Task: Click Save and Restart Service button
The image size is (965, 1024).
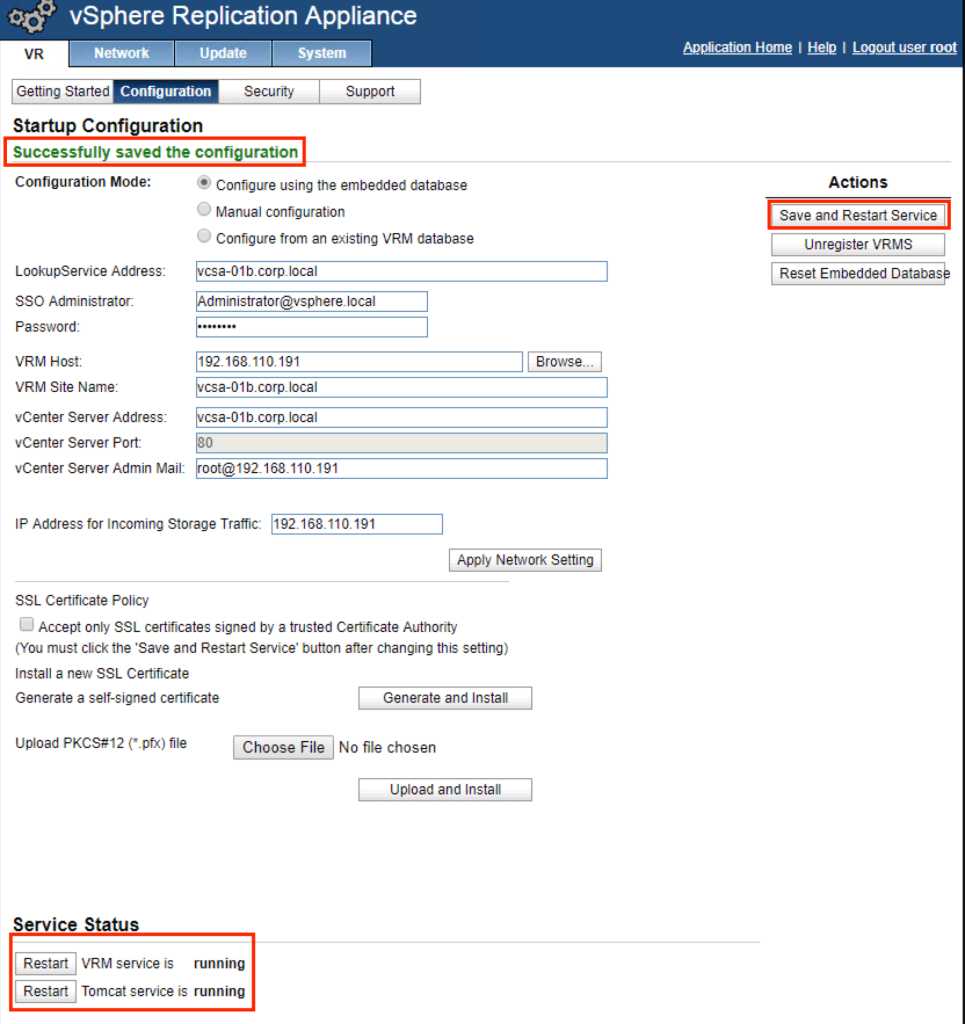Action: [x=858, y=215]
